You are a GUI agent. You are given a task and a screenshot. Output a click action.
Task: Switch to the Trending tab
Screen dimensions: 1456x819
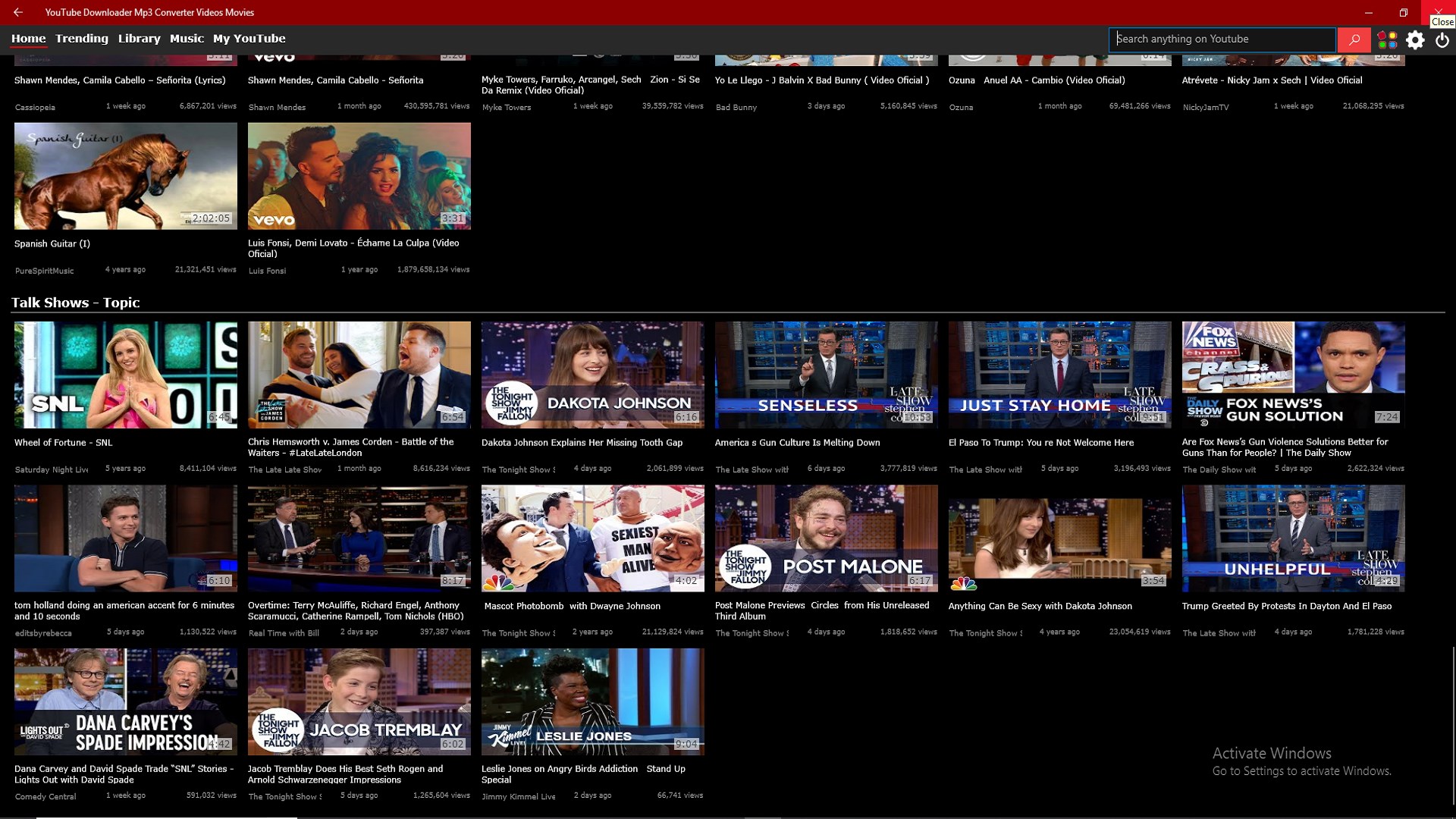point(81,39)
